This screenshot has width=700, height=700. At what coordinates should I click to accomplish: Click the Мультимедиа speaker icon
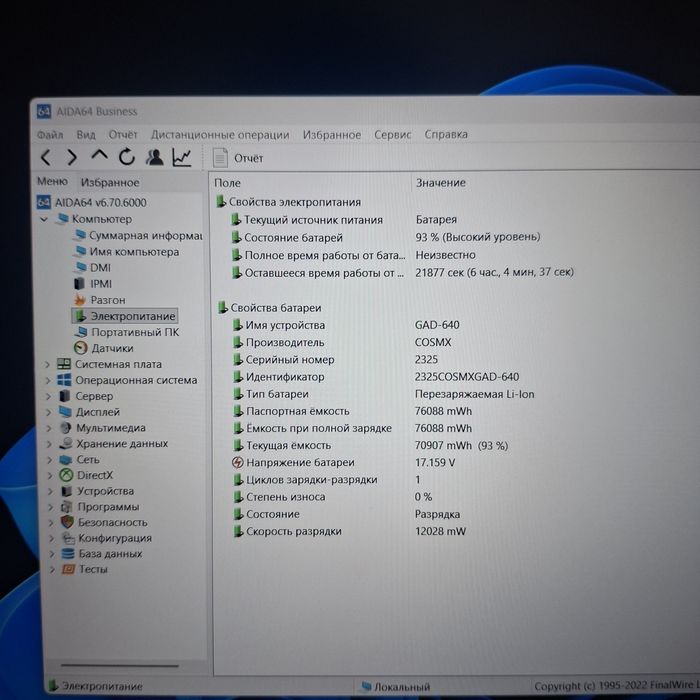coord(66,428)
